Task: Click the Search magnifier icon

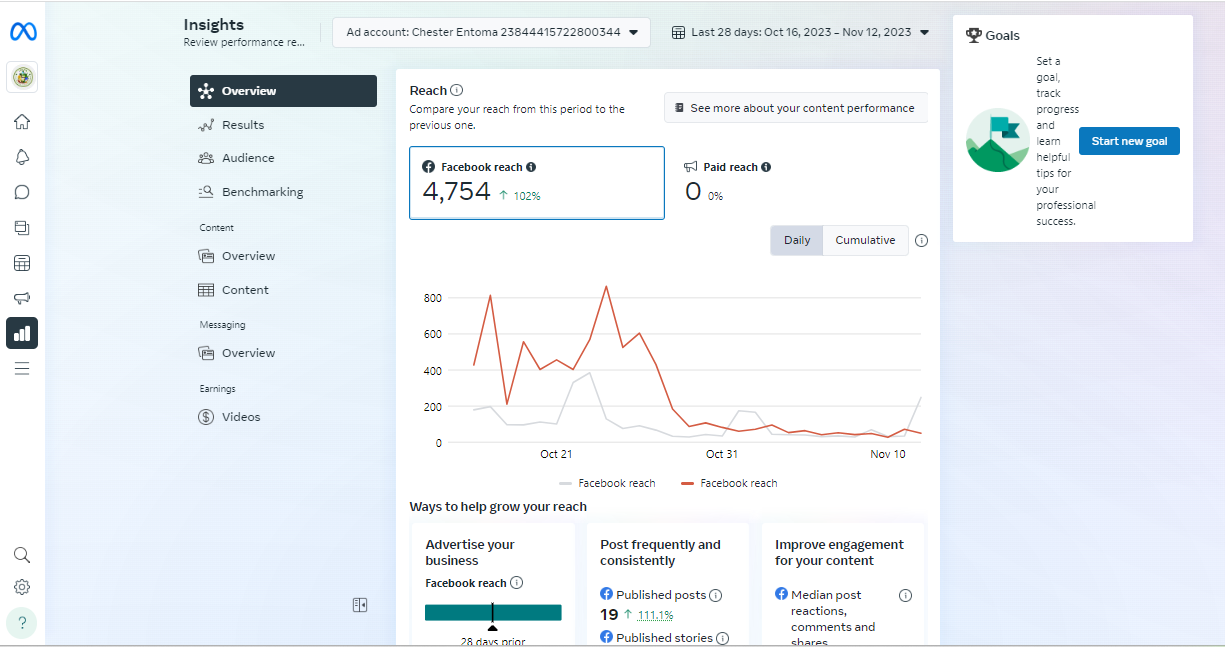Action: coord(22,555)
